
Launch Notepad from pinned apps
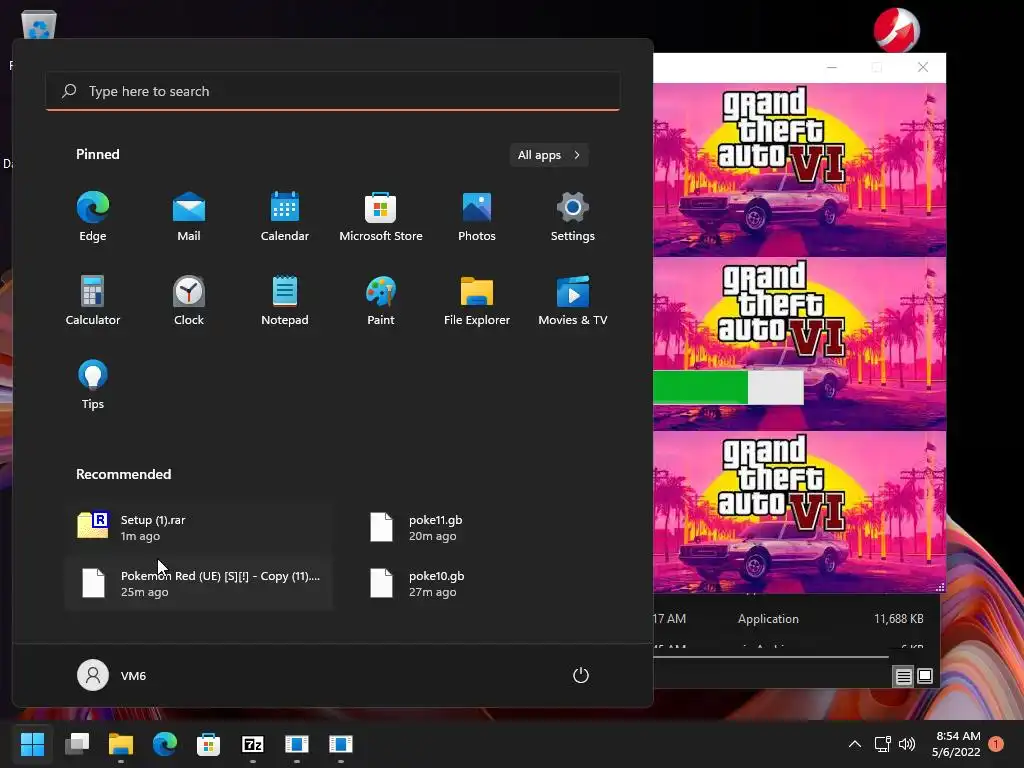(285, 300)
